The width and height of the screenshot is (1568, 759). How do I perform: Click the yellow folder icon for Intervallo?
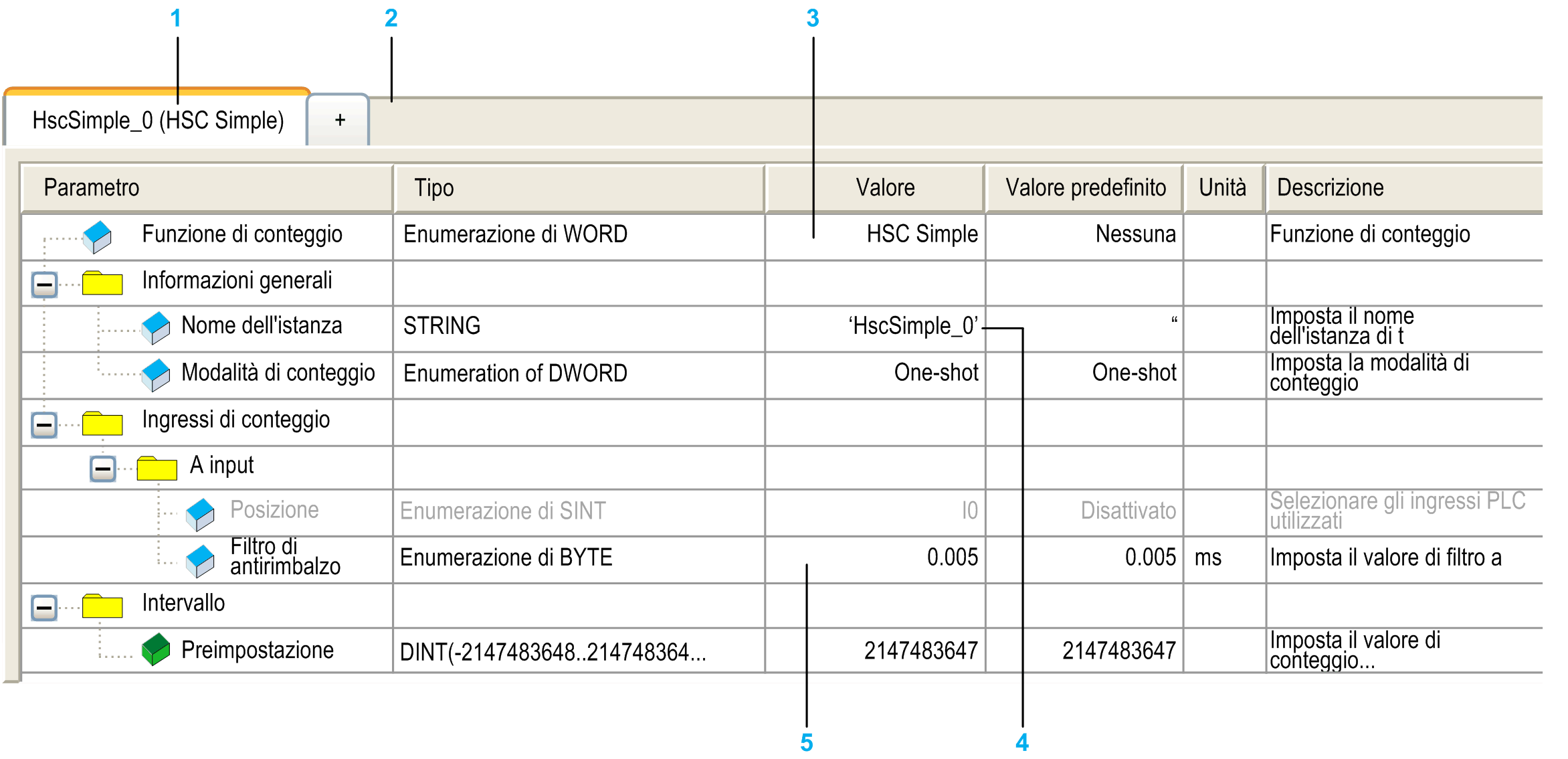tap(102, 606)
